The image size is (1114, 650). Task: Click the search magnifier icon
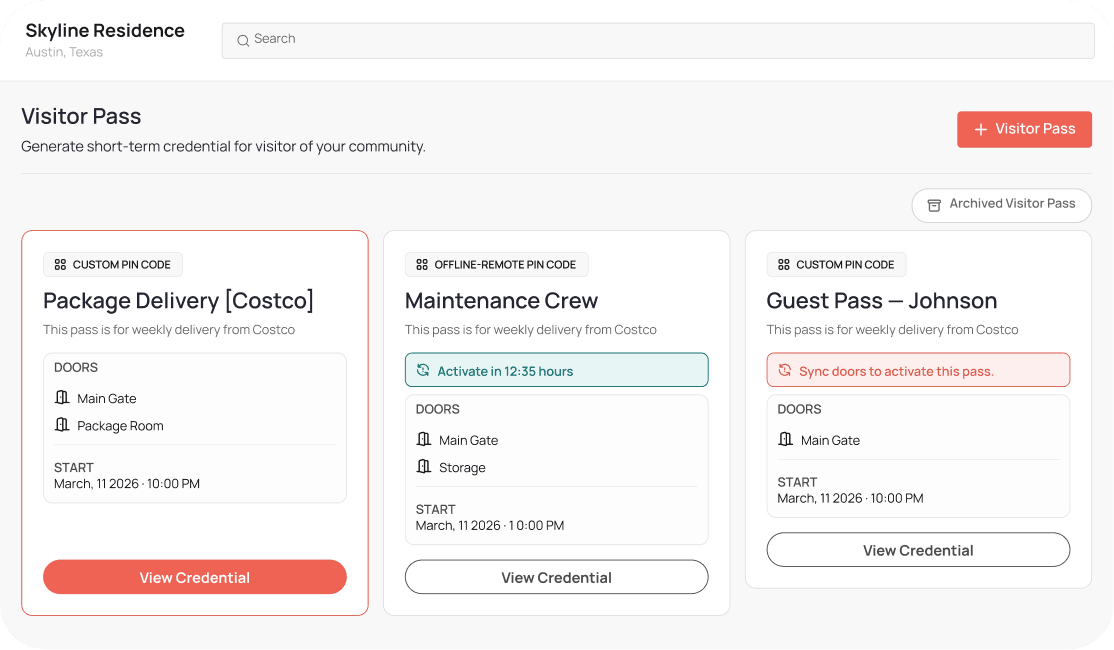coord(243,40)
